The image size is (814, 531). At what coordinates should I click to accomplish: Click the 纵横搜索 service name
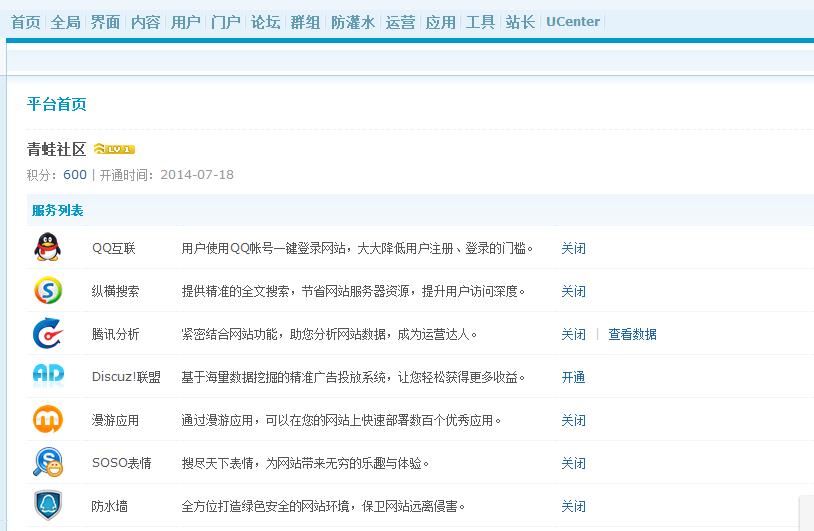115,291
